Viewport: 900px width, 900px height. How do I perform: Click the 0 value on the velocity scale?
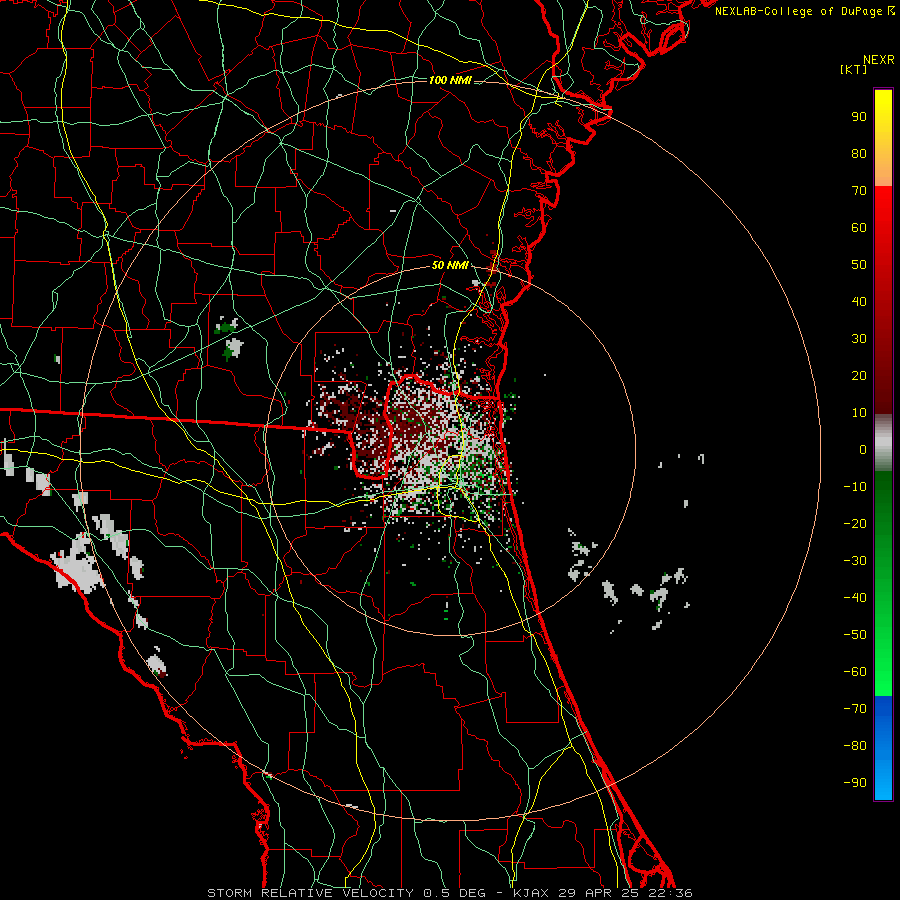click(863, 449)
